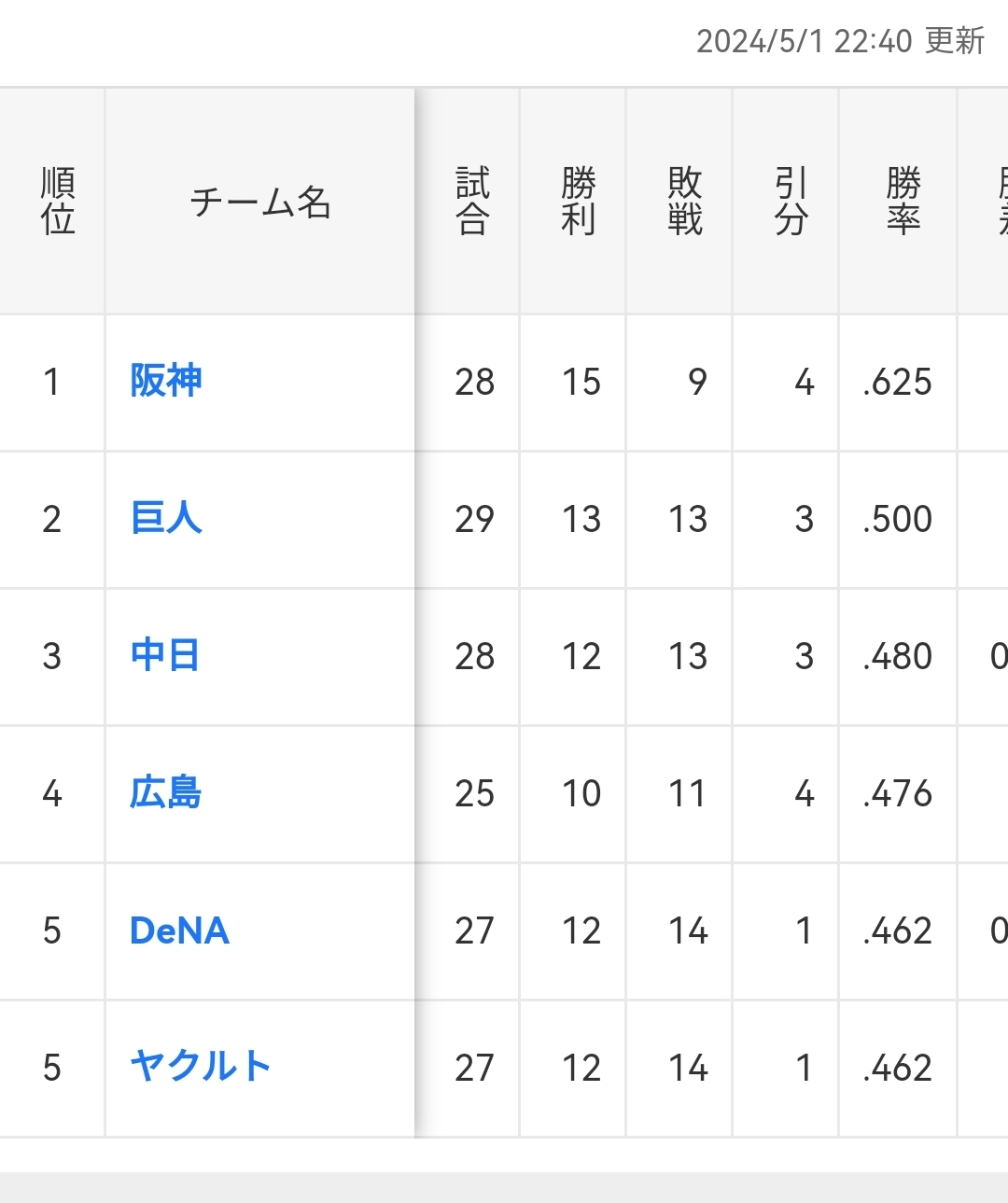
Task: Select 巨人's .500 win rate cell
Action: [898, 519]
